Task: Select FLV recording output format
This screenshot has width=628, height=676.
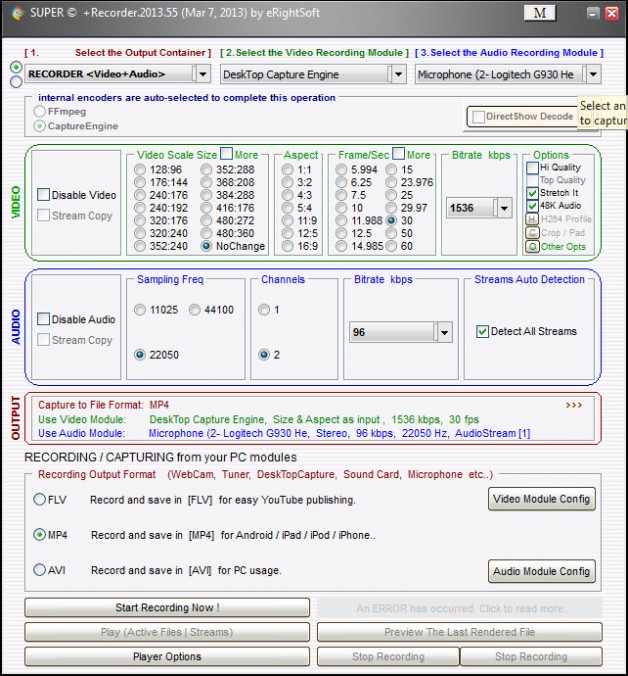Action: [x=40, y=499]
